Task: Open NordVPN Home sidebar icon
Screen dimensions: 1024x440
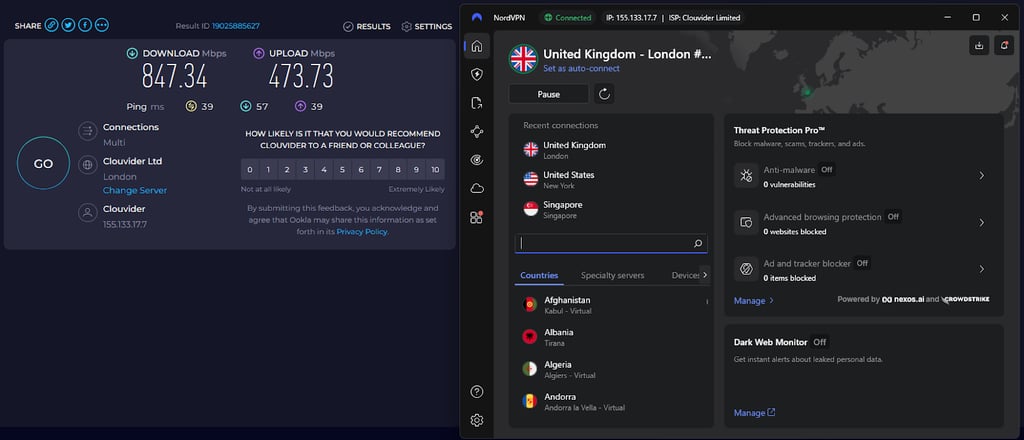Action: click(477, 46)
